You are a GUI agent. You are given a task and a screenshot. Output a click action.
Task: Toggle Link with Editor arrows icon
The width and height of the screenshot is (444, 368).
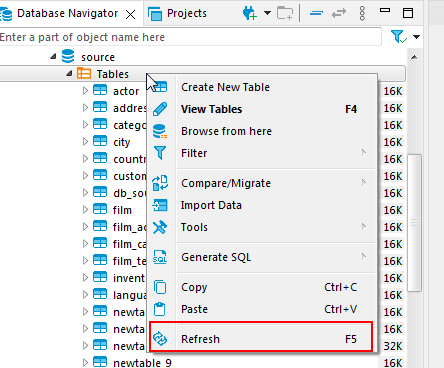point(339,13)
